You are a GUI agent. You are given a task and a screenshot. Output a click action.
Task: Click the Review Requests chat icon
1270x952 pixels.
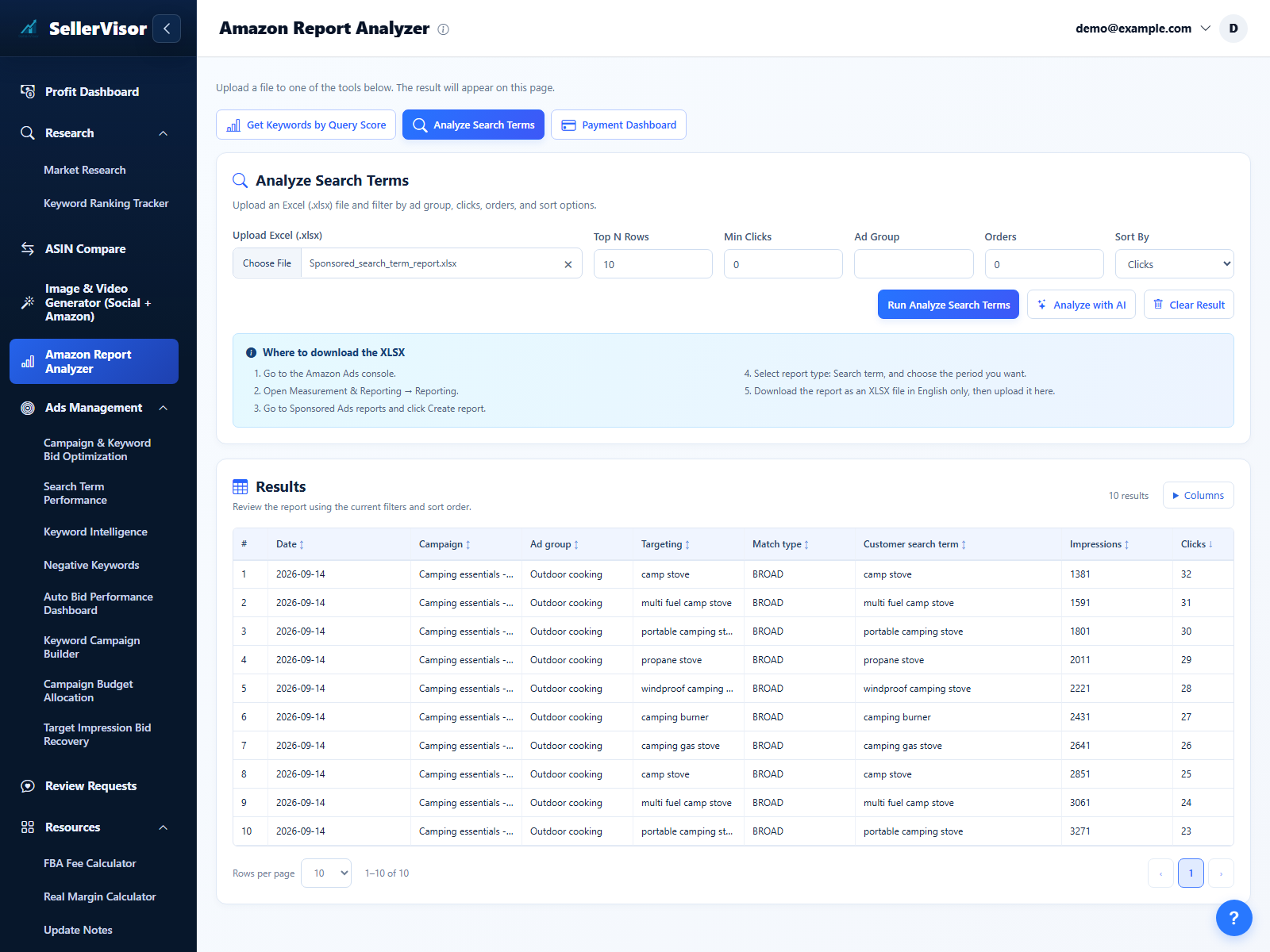click(28, 786)
